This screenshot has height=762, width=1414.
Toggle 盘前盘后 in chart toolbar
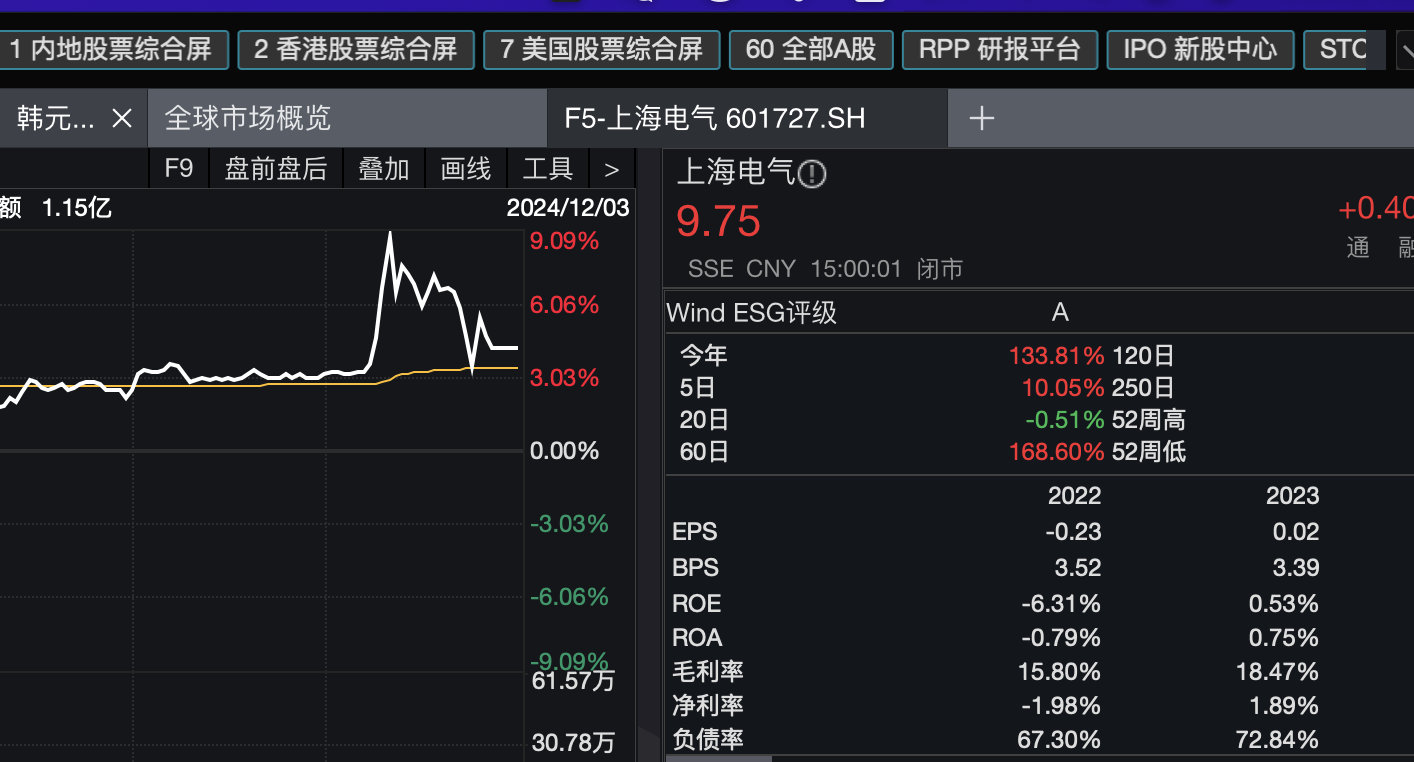(276, 169)
